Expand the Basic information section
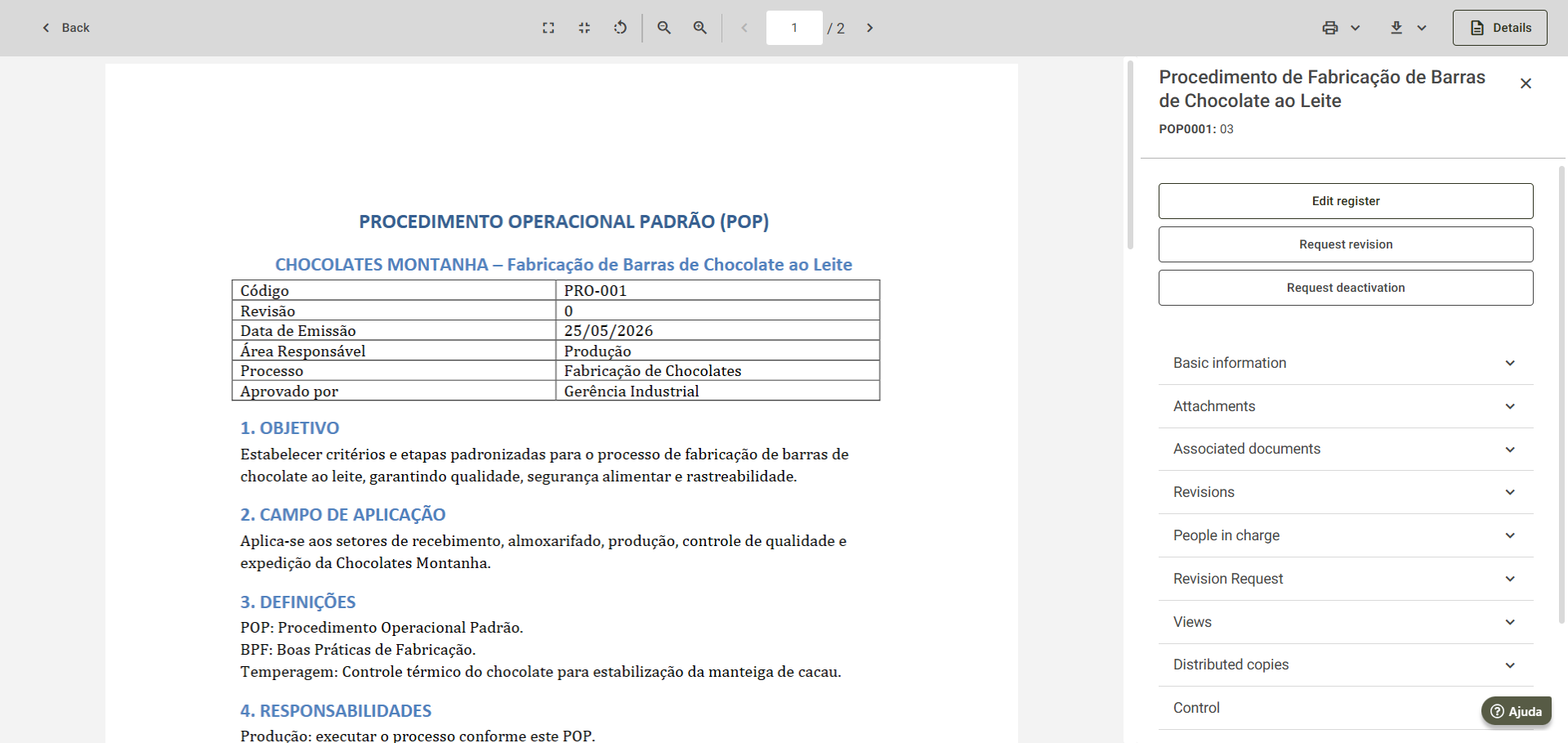This screenshot has width=1568, height=743. pos(1346,363)
